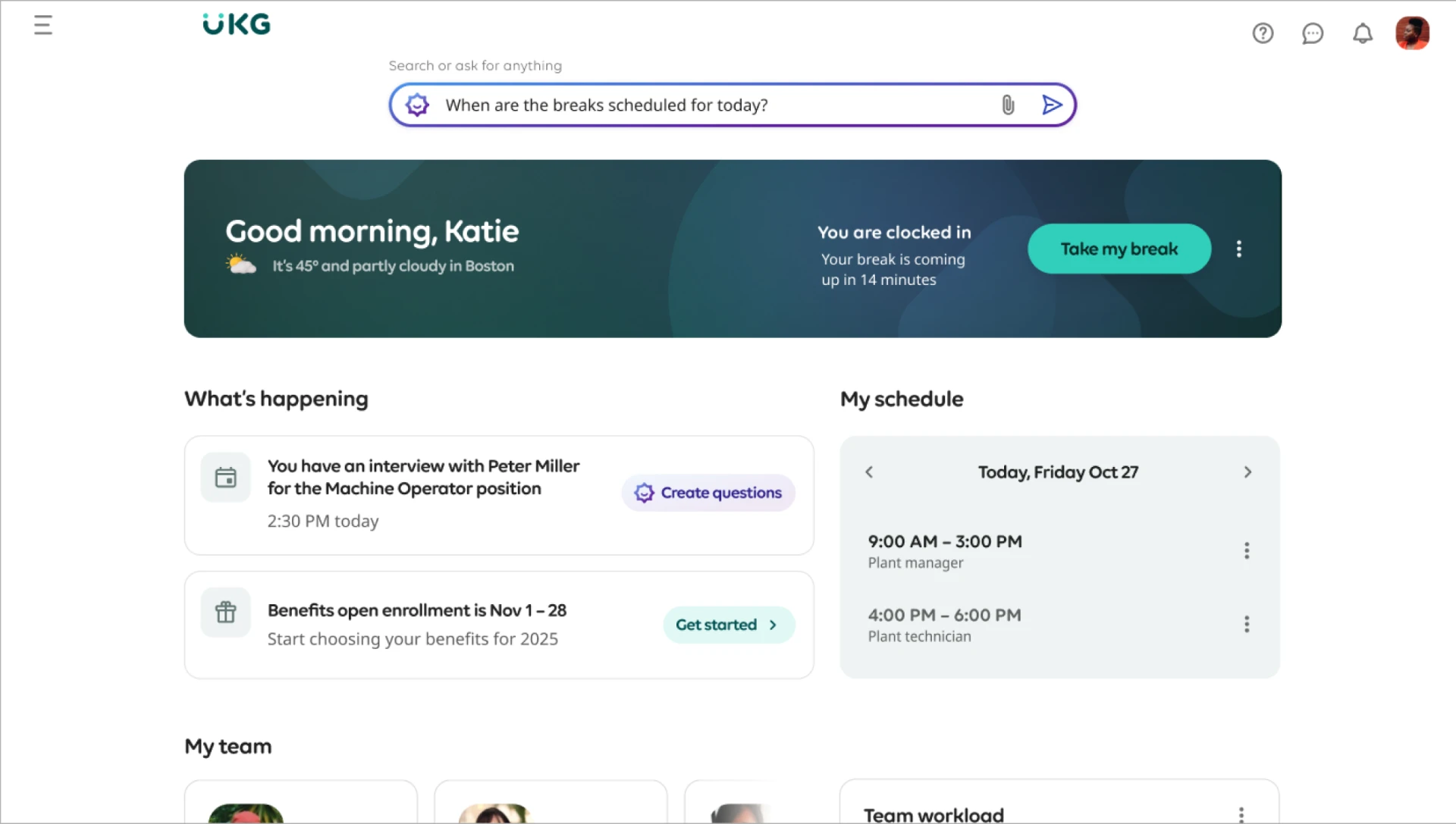
Task: Click the You are clocked in status
Action: (894, 233)
